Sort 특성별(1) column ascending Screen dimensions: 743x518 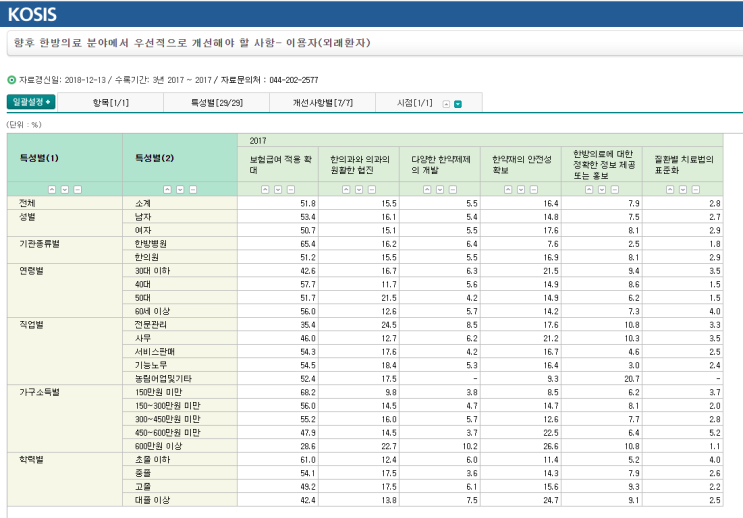click(x=52, y=190)
